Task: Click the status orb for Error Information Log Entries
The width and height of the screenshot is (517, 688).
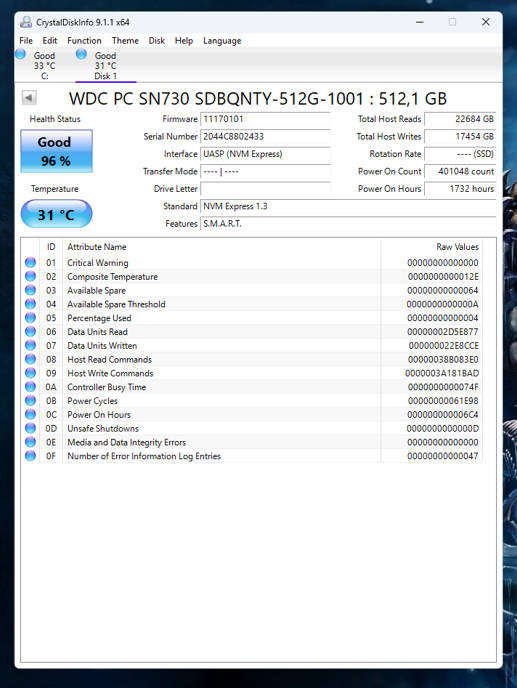Action: point(30,456)
